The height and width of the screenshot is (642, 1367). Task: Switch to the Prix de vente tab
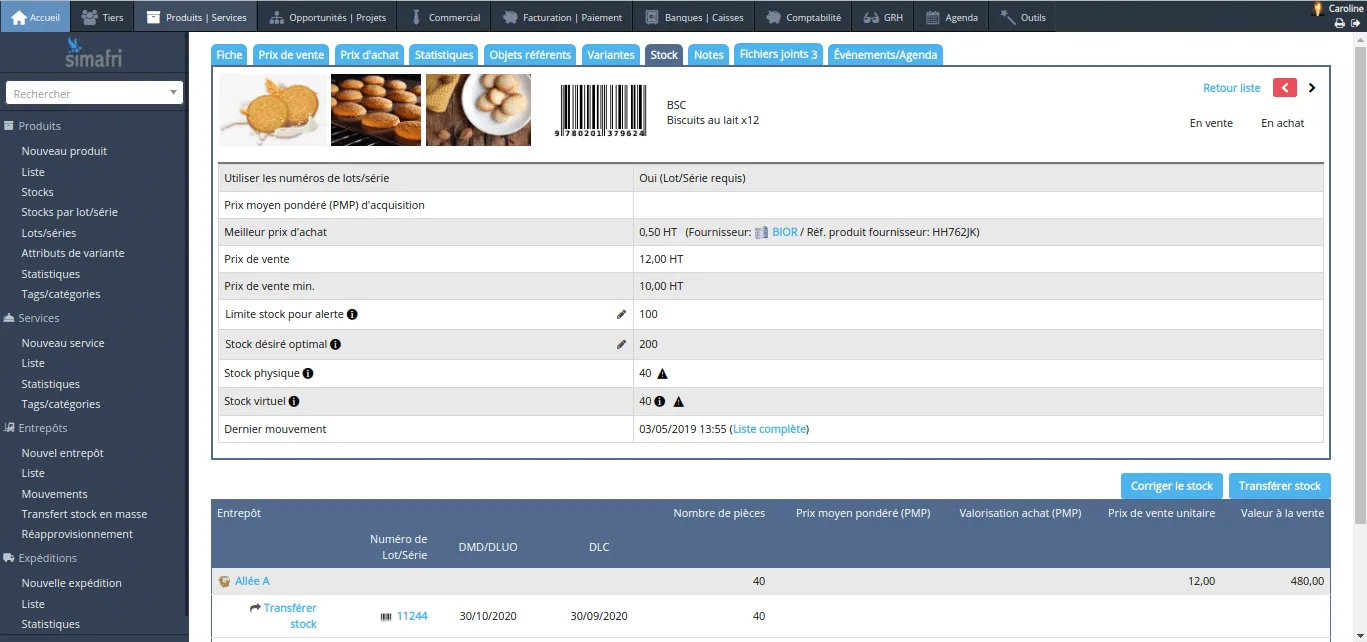pos(291,55)
